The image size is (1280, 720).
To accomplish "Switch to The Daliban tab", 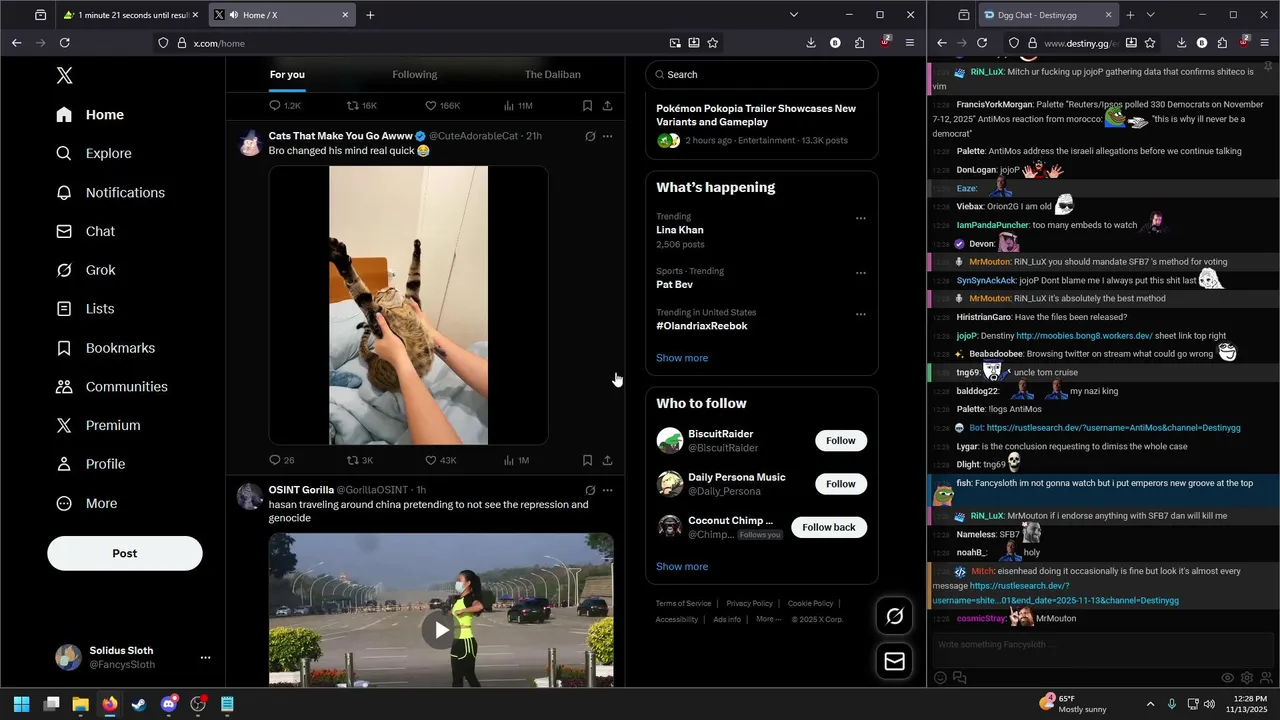I will tap(553, 74).
